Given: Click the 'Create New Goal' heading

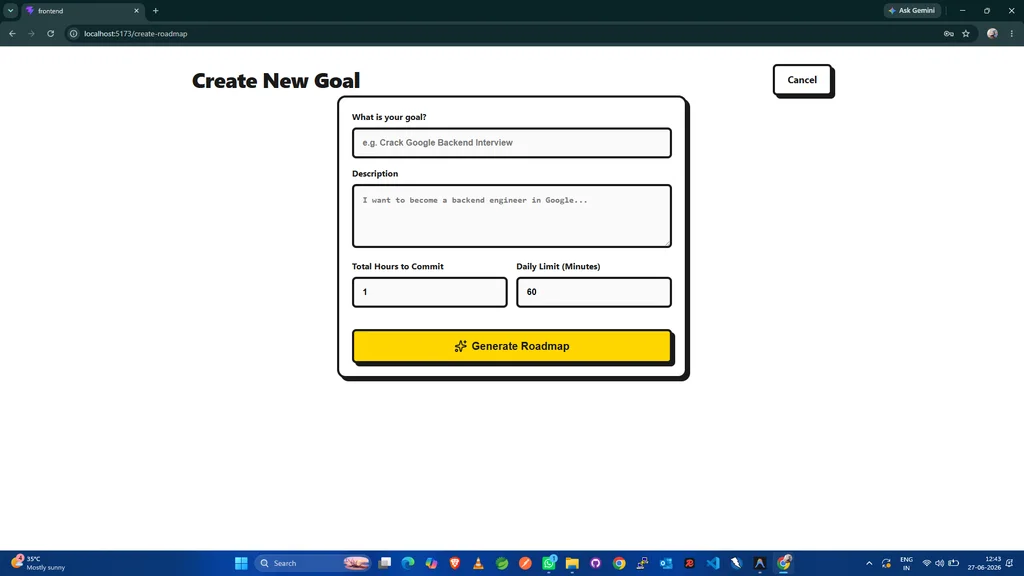Looking at the screenshot, I should pos(276,81).
